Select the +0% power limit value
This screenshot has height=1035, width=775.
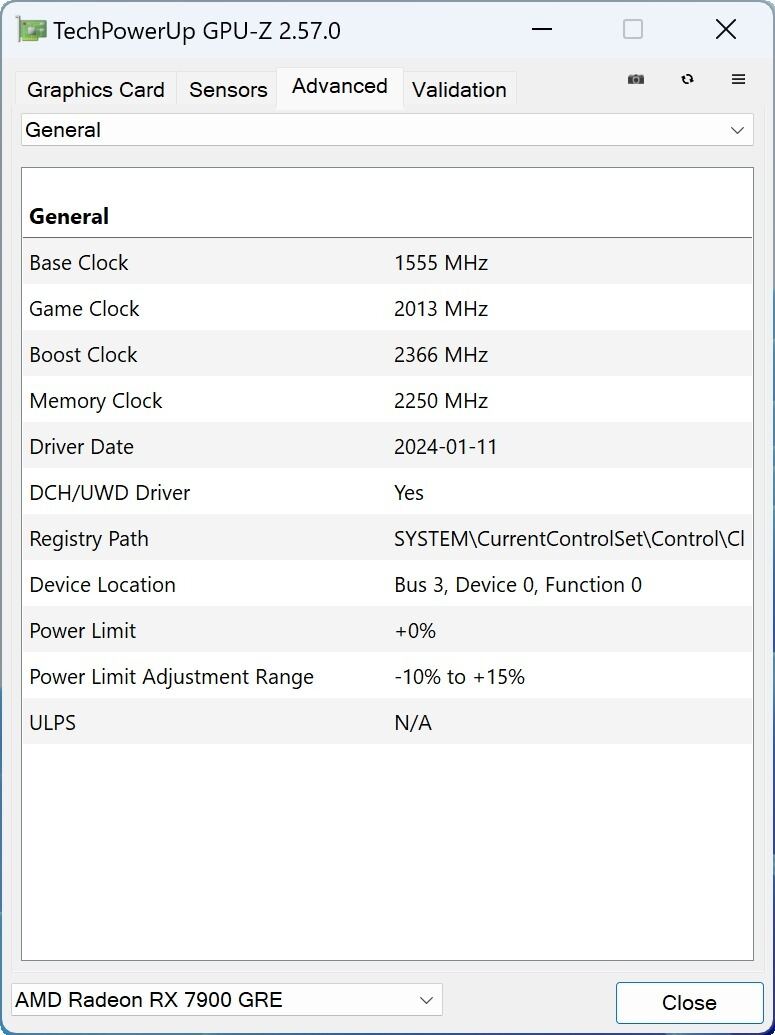(415, 631)
